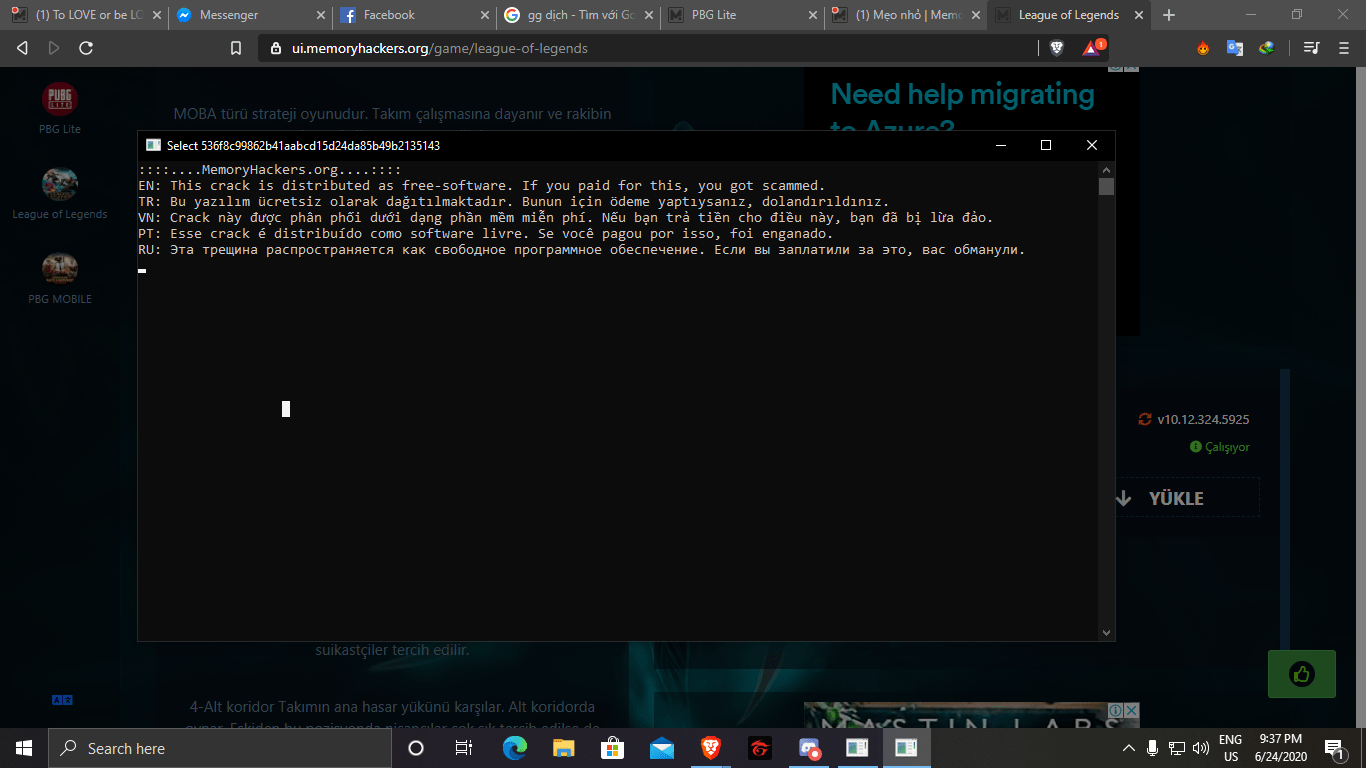This screenshot has width=1366, height=768.
Task: Open clock showing 9:37 PM
Action: tap(1280, 748)
